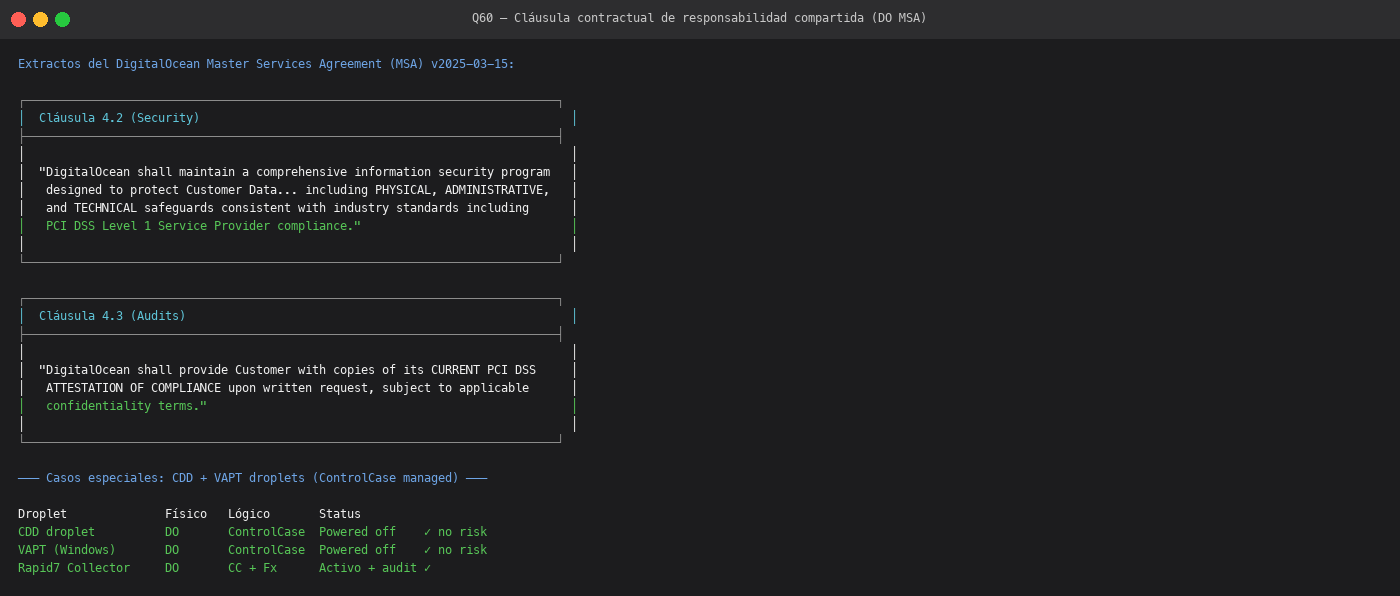Click the line "ATTESTATION OF COMPLIANCE upon written request"

[287, 388]
